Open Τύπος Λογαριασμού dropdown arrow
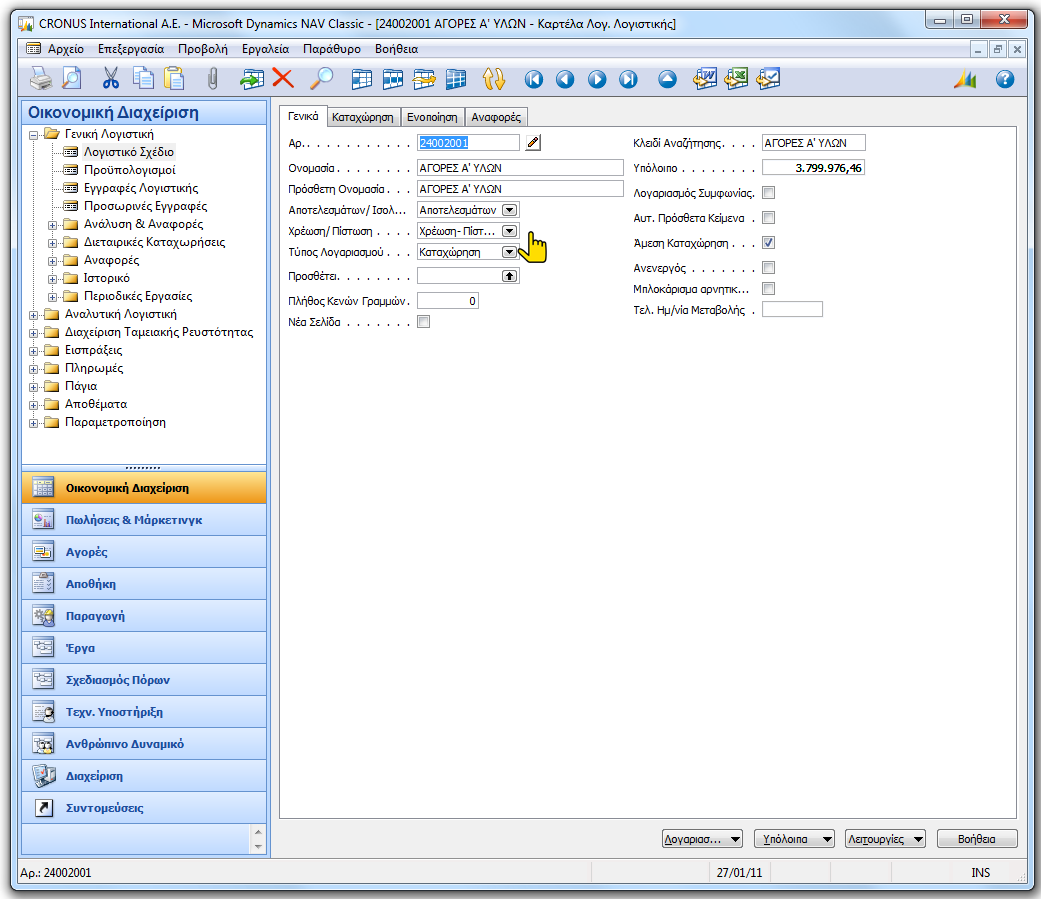The image size is (1041, 899). [x=509, y=252]
